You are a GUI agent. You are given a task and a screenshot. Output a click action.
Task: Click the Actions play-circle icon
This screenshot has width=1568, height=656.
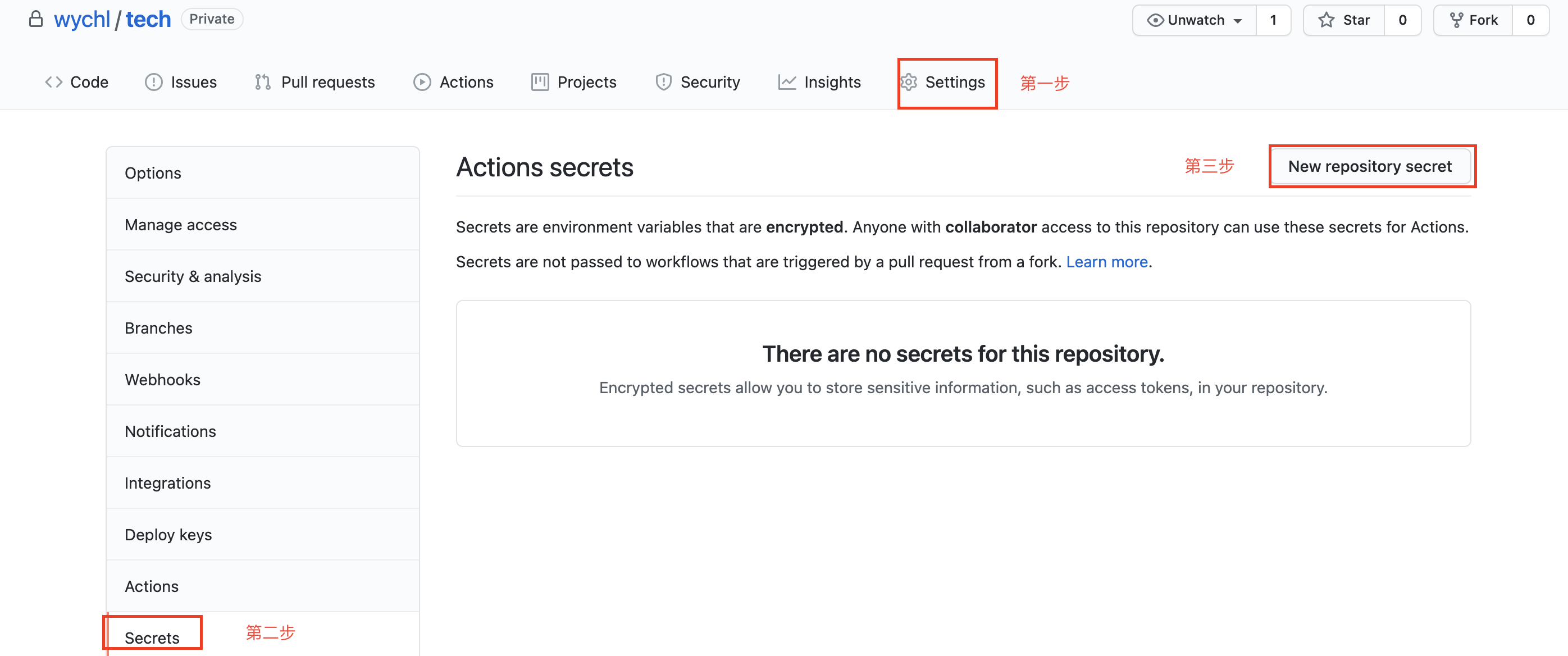[422, 81]
